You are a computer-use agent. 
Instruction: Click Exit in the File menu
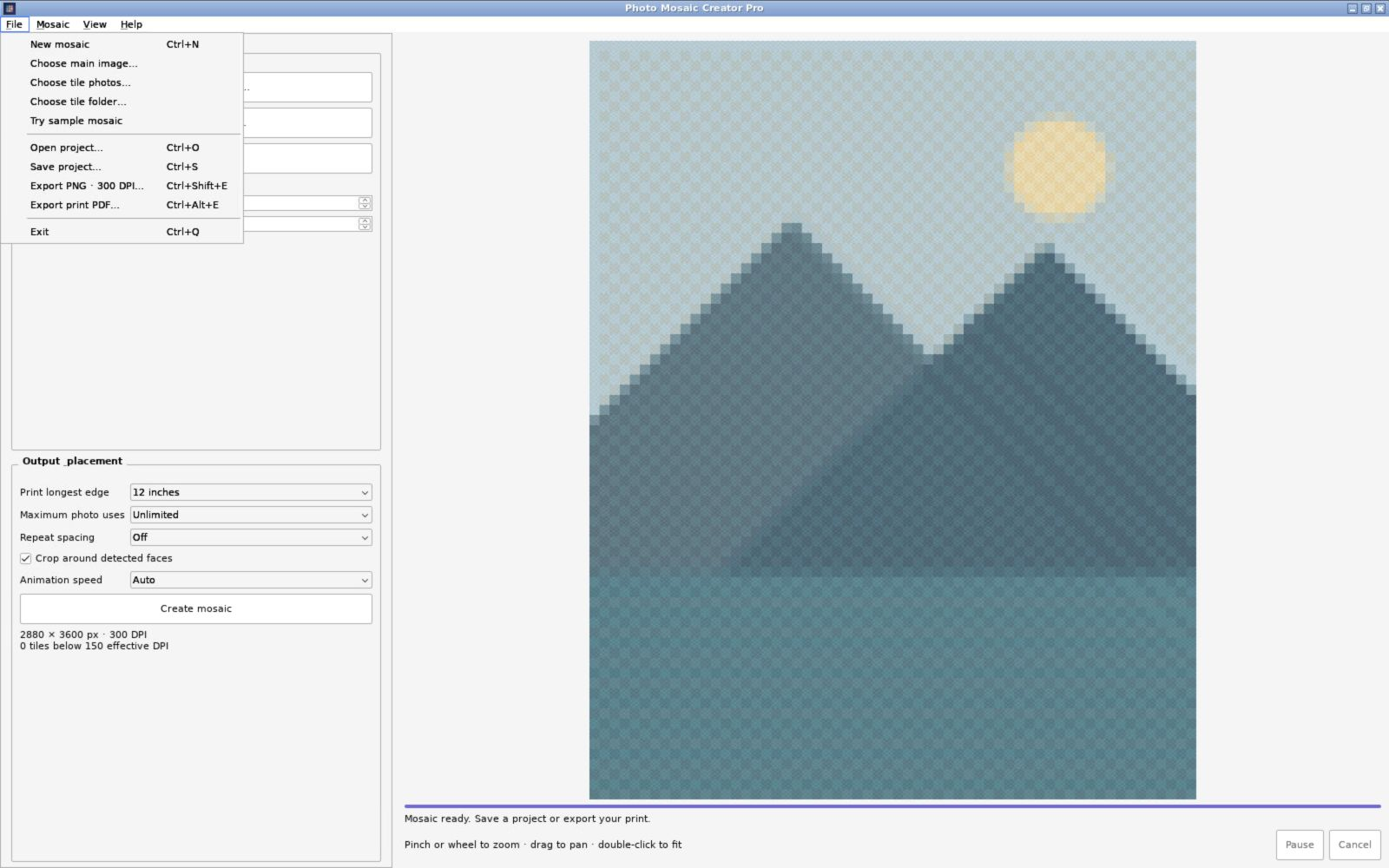122,232
